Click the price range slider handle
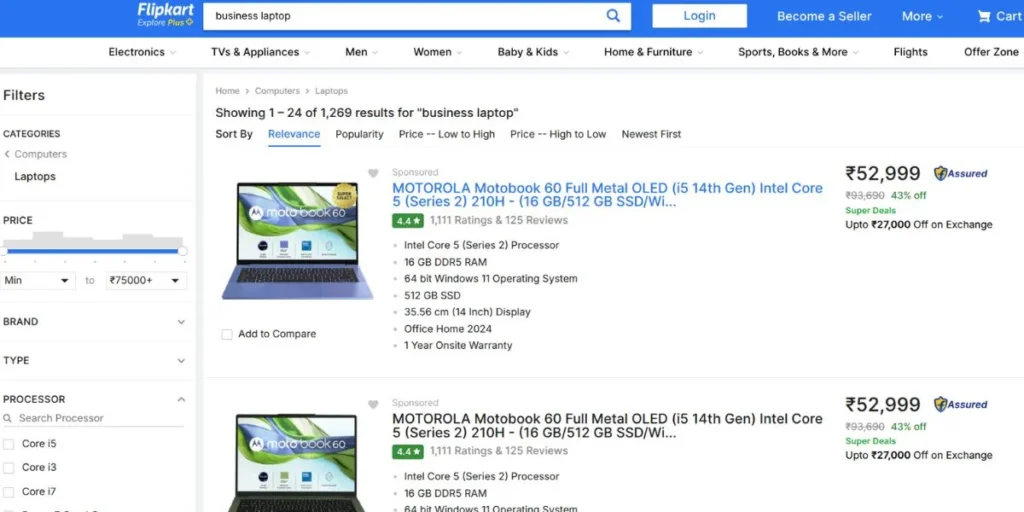This screenshot has width=1024, height=512. pyautogui.click(x=182, y=251)
